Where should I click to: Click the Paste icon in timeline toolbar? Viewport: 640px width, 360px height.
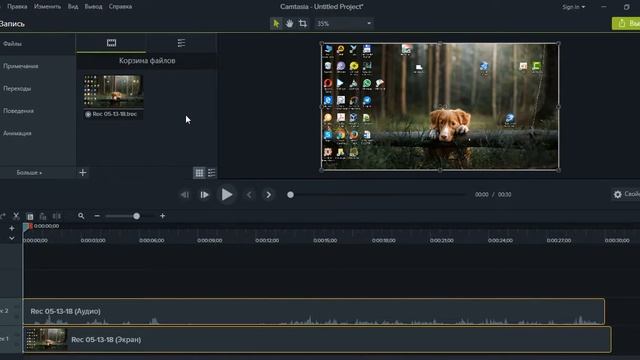pos(43,216)
